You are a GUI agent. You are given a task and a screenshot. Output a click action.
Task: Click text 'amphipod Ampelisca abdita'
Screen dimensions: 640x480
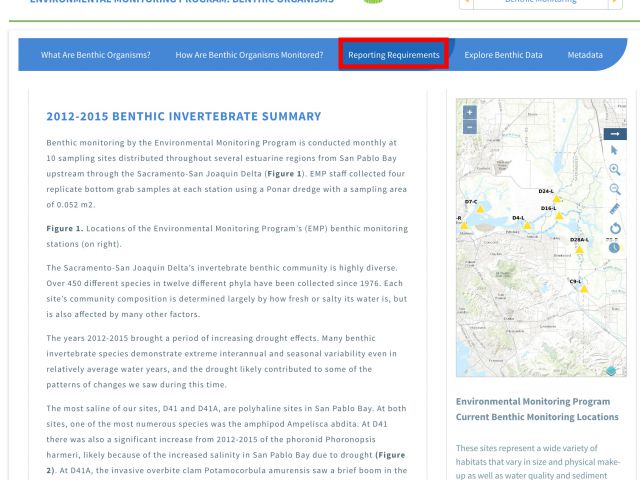pos(302,424)
